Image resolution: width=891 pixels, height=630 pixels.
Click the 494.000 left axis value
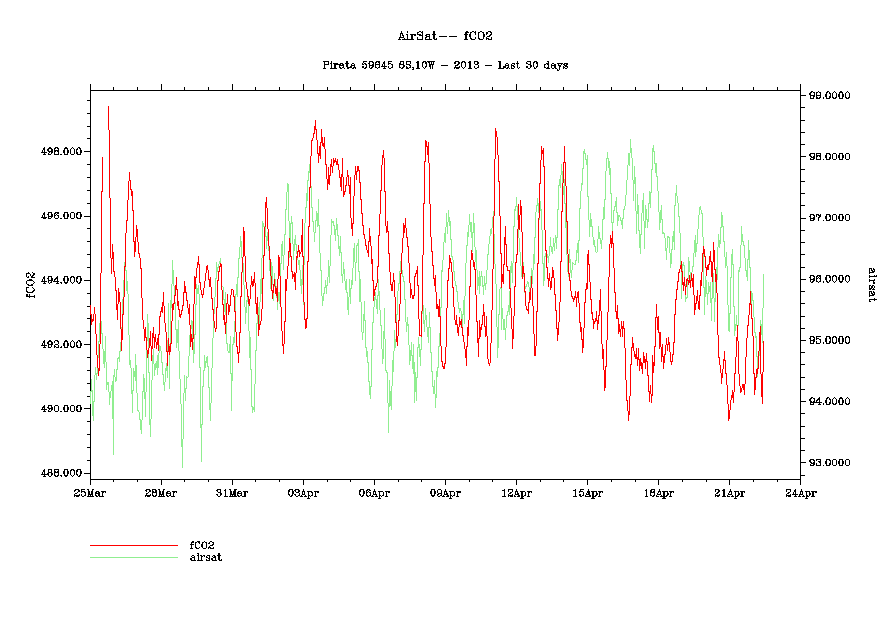(60, 280)
